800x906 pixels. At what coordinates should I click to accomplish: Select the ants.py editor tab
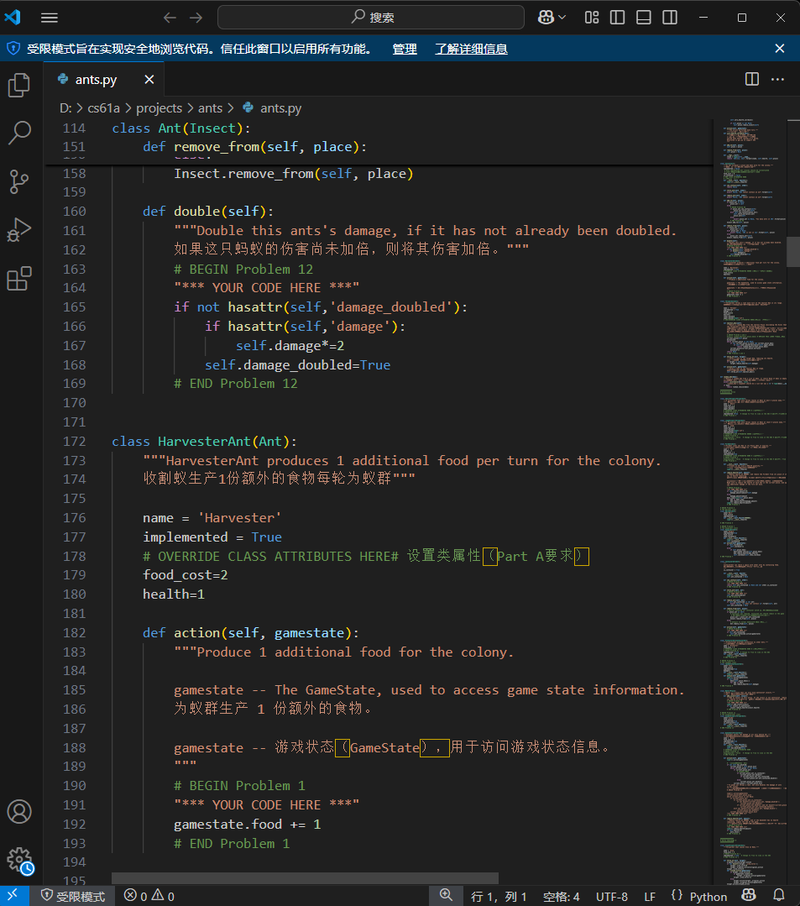point(104,79)
